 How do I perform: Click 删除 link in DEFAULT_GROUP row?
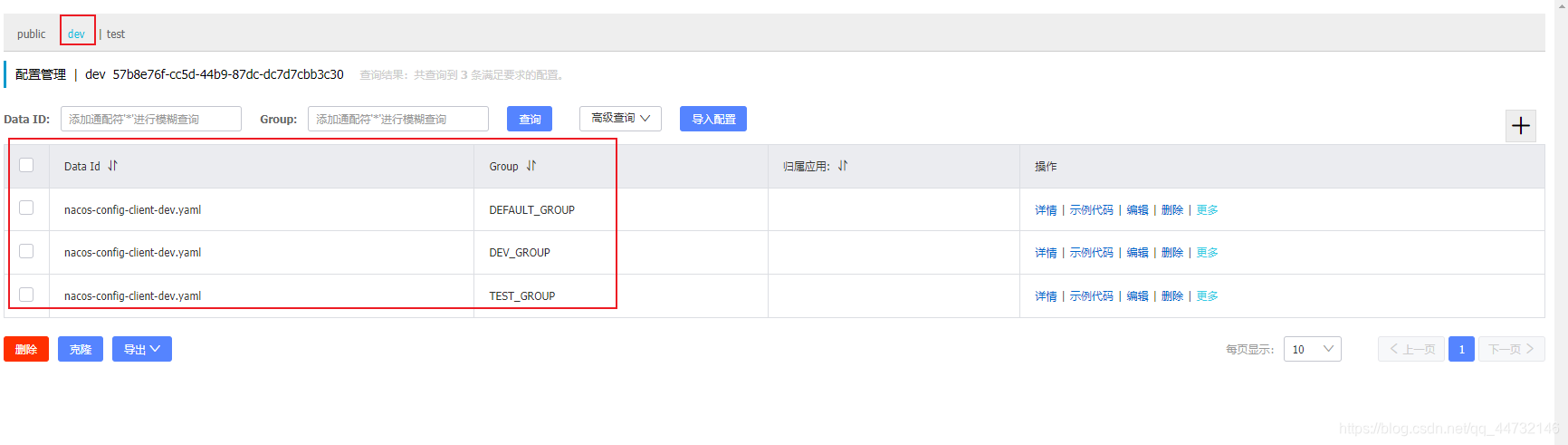[1172, 210]
